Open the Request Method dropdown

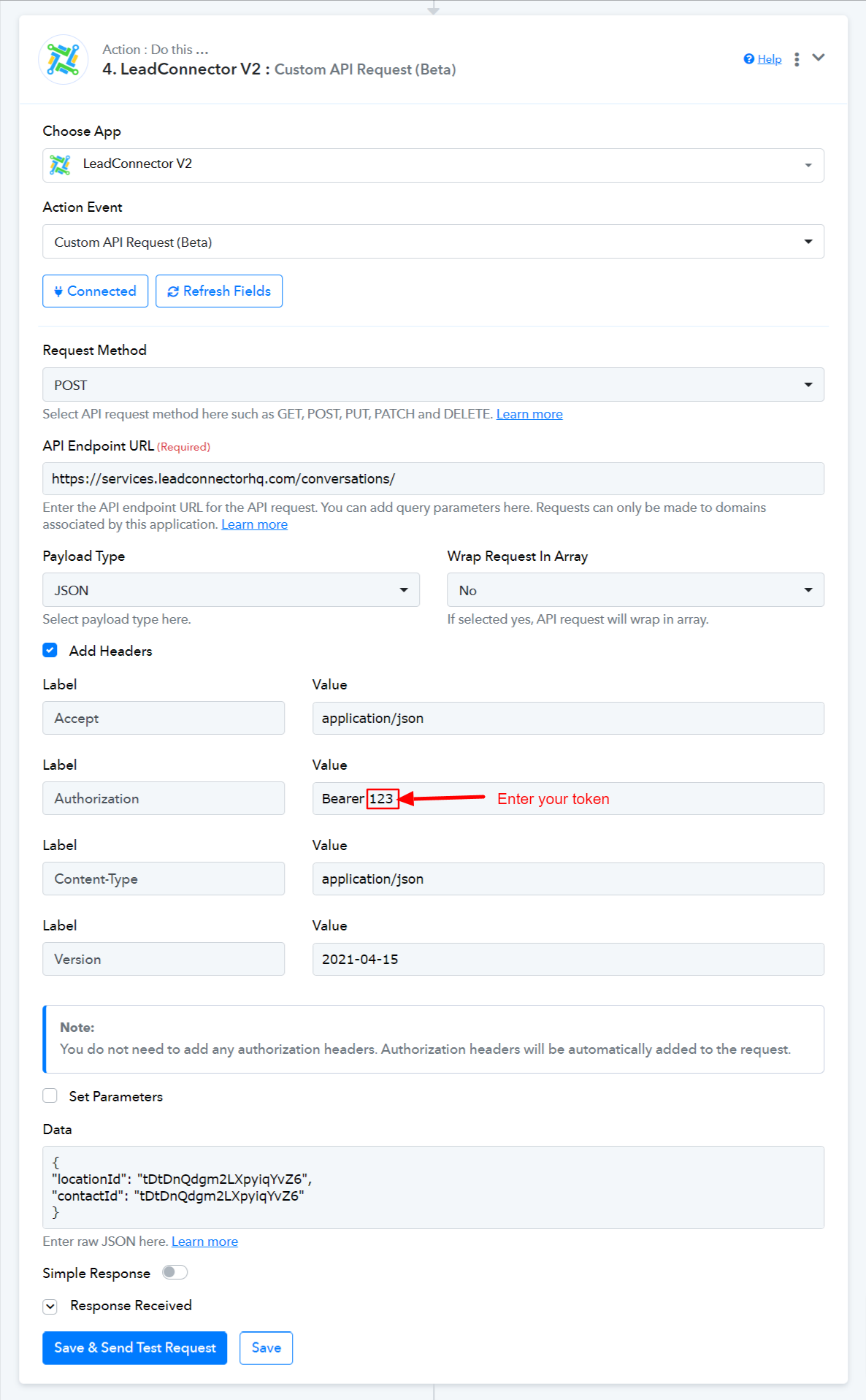coord(433,385)
